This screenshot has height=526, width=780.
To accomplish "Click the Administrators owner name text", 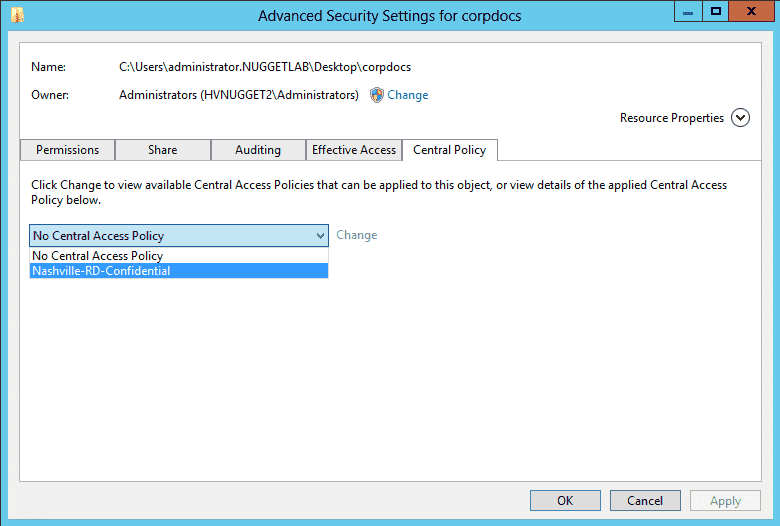I will tap(239, 95).
